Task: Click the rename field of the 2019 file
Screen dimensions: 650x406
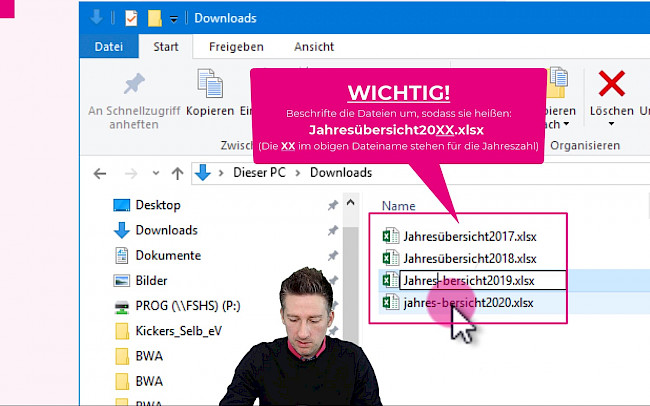Action: [482, 280]
